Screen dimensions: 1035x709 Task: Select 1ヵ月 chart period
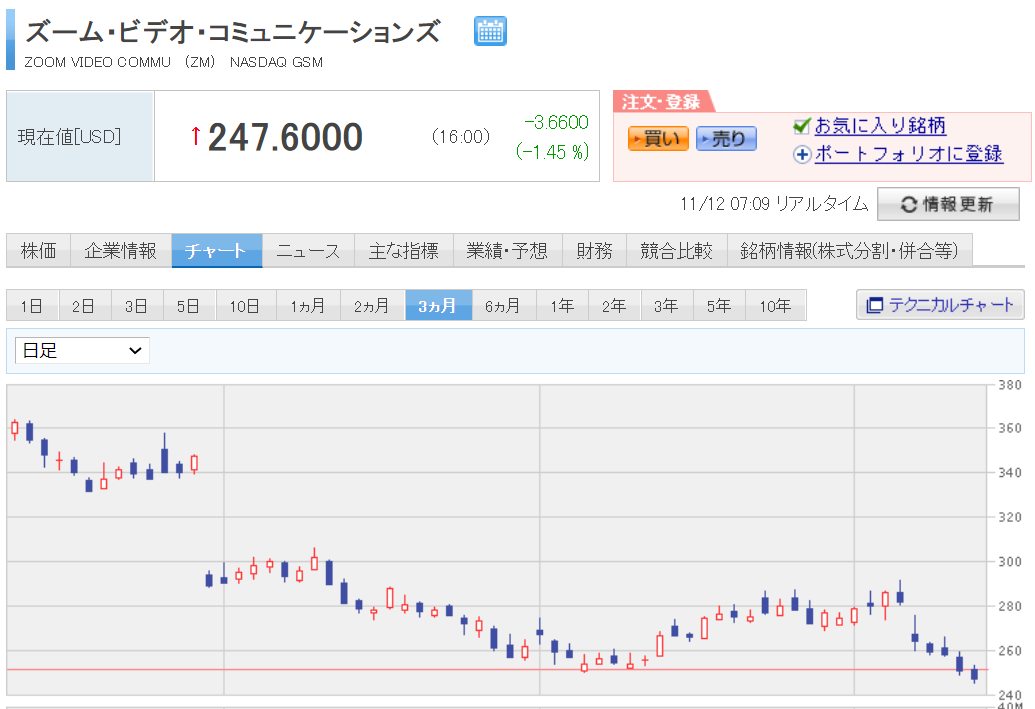(x=307, y=306)
